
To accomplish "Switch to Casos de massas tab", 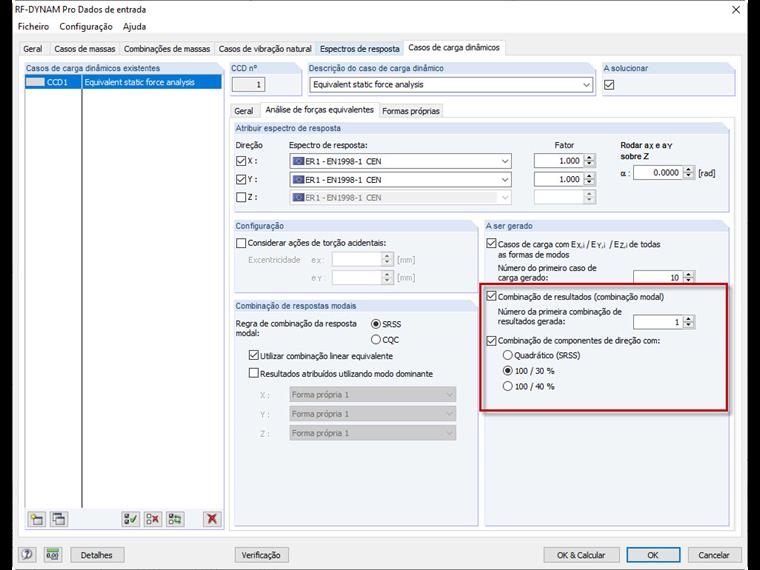I will click(85, 49).
